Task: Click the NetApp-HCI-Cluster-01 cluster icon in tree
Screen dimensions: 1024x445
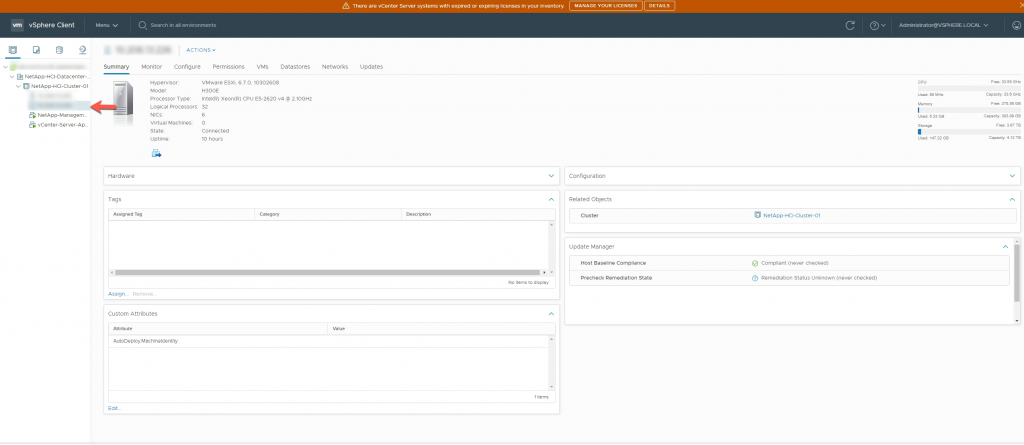Action: [x=26, y=86]
